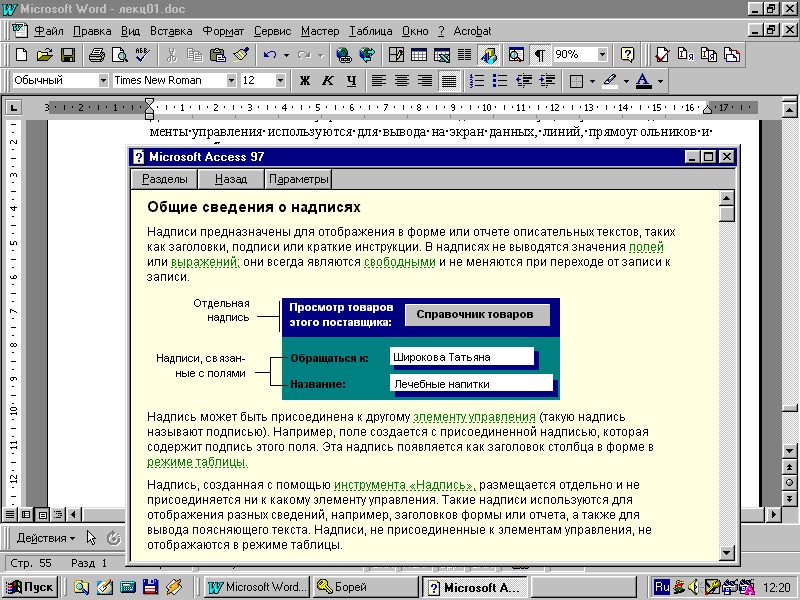Insert Table grid icon
800x600 pixels.
419,55
